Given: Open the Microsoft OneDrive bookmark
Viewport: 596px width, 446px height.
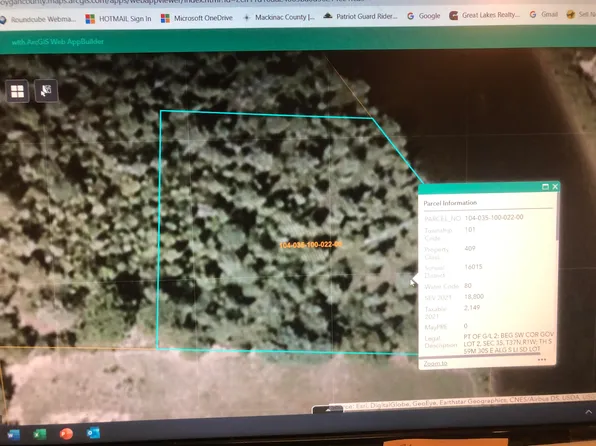Looking at the screenshot, I should pos(197,18).
